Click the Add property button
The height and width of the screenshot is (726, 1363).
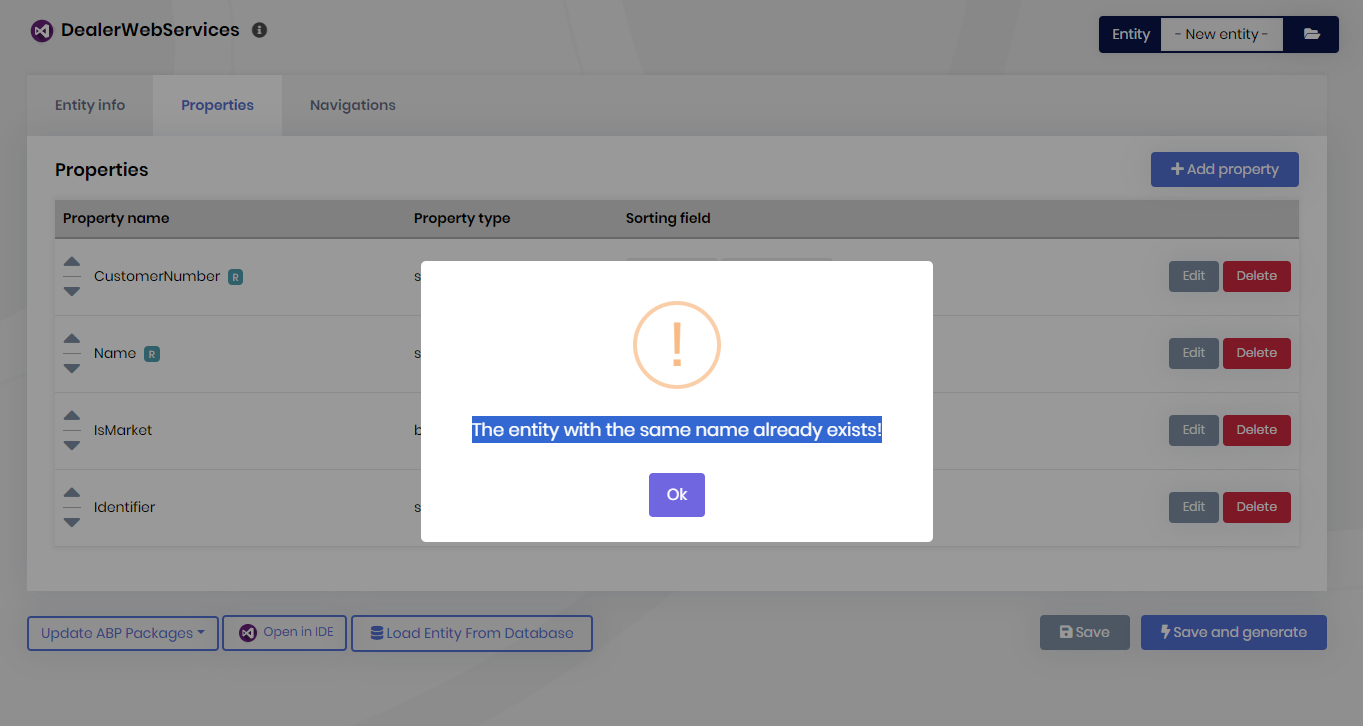tap(1225, 169)
